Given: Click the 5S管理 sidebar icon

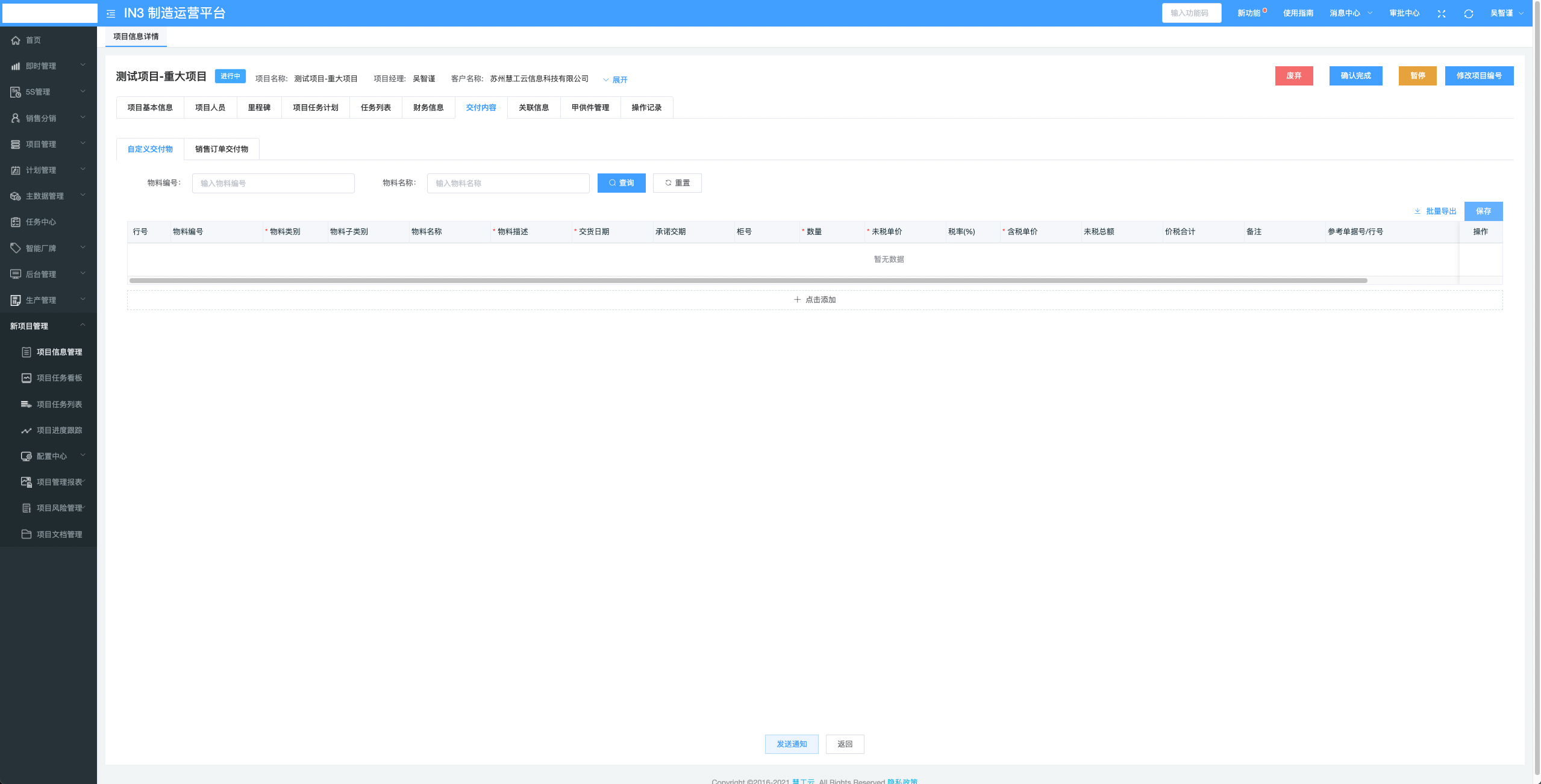Looking at the screenshot, I should 16,92.
